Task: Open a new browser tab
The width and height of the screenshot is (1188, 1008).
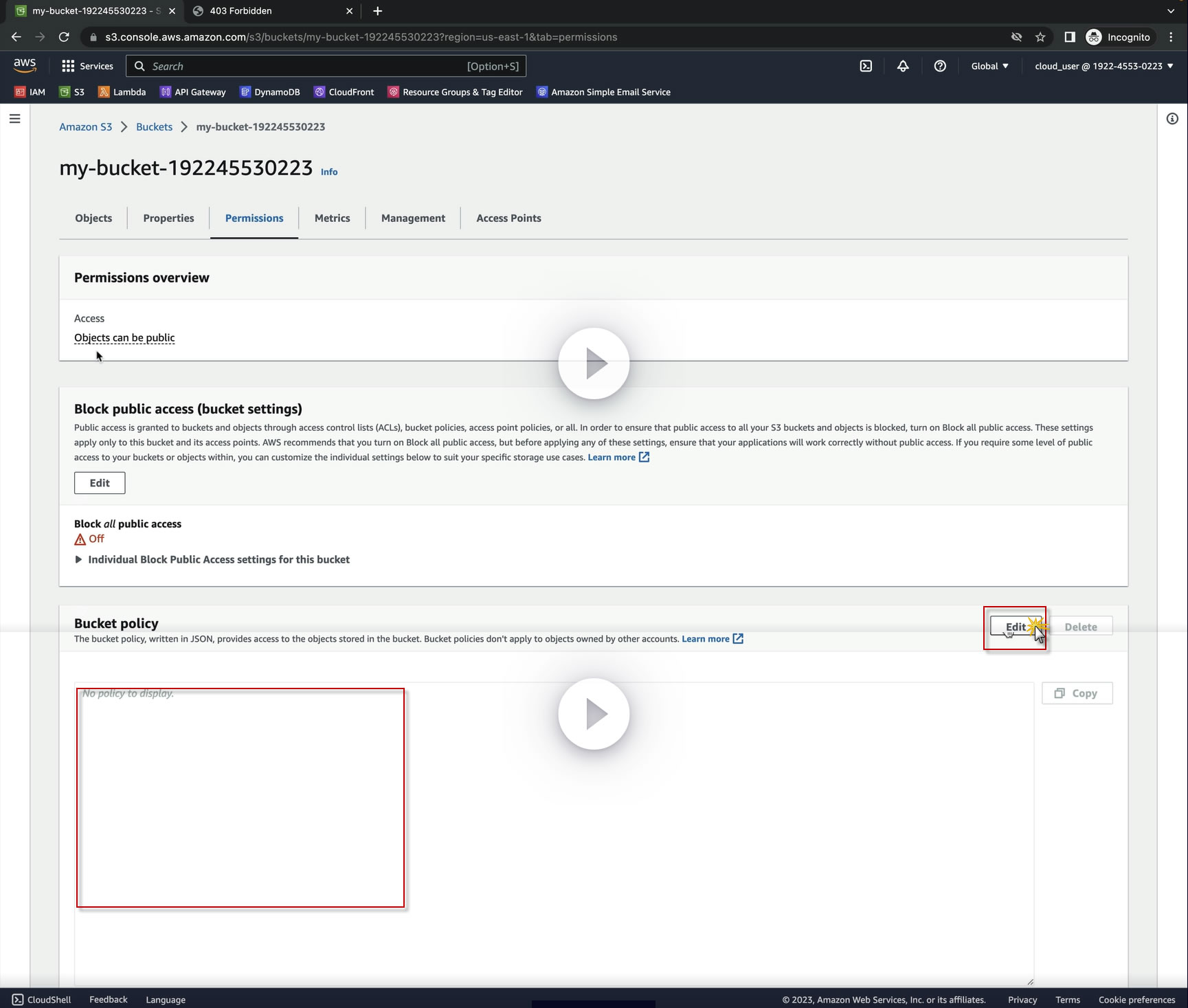Action: coord(377,11)
